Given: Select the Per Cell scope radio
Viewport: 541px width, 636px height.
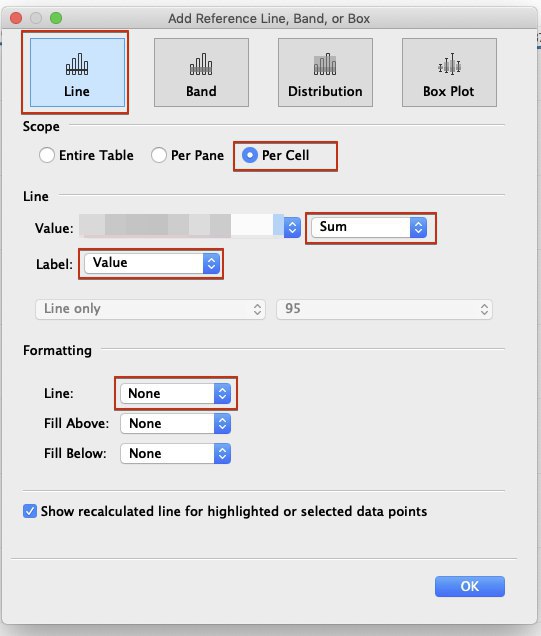Looking at the screenshot, I should click(x=250, y=155).
